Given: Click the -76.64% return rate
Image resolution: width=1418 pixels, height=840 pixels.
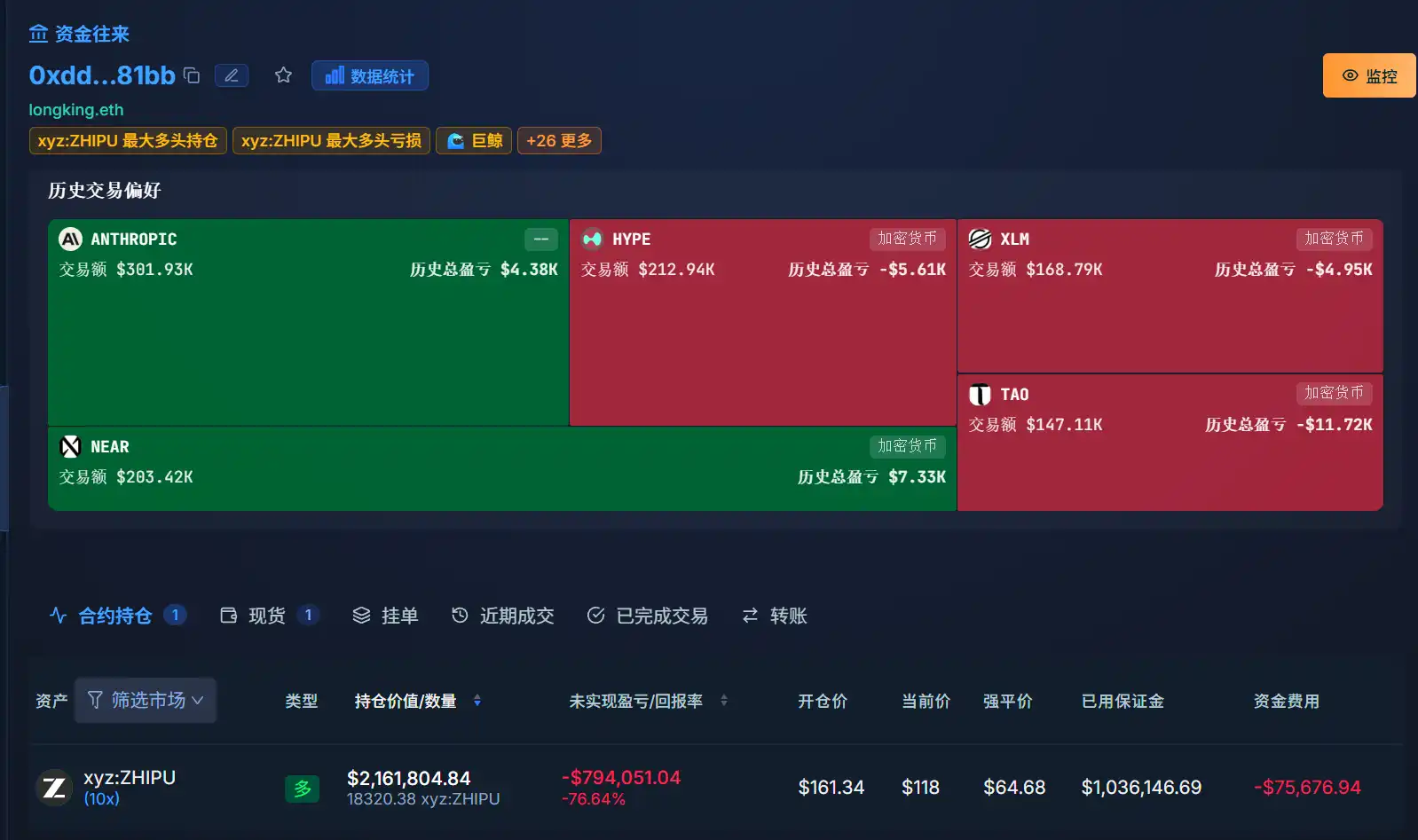Looking at the screenshot, I should (594, 799).
